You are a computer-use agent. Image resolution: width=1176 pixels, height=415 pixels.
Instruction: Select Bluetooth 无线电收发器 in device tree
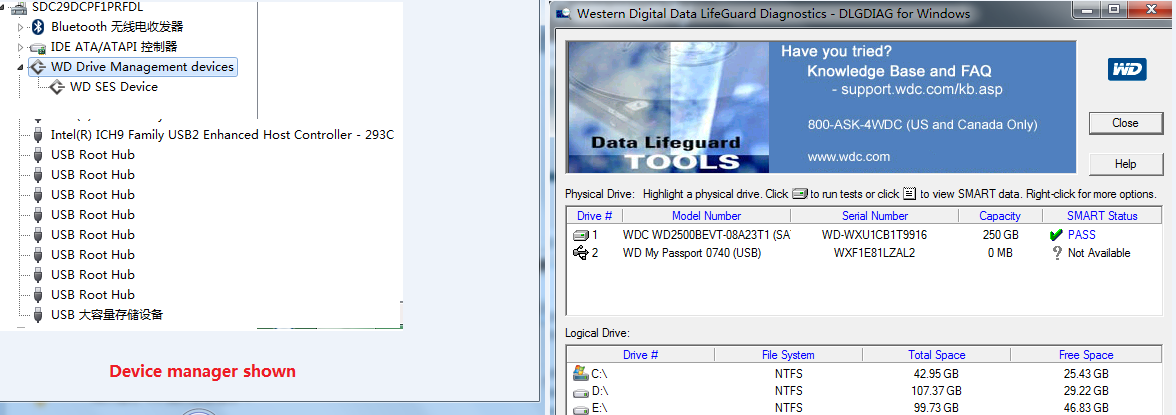117,27
